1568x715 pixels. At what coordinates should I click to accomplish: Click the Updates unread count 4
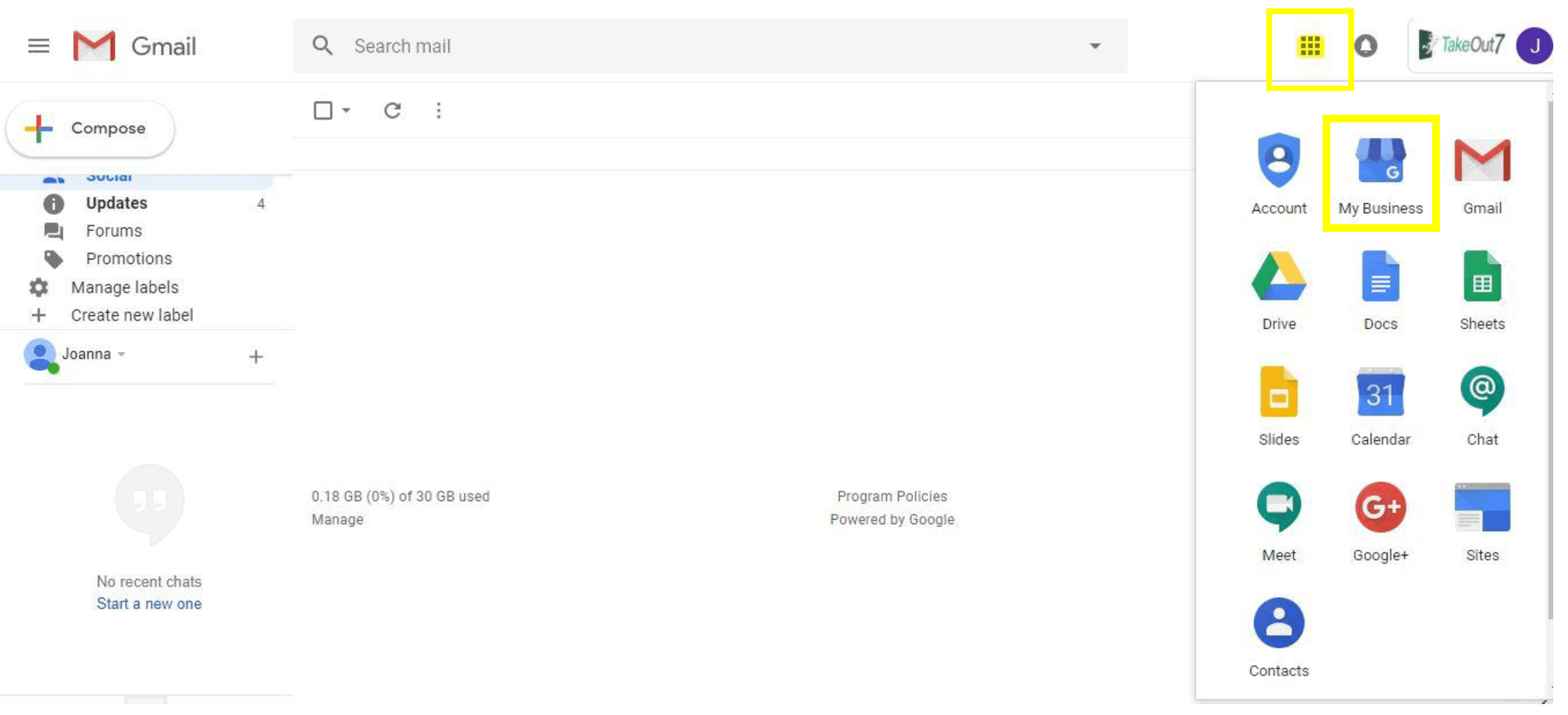(x=261, y=204)
